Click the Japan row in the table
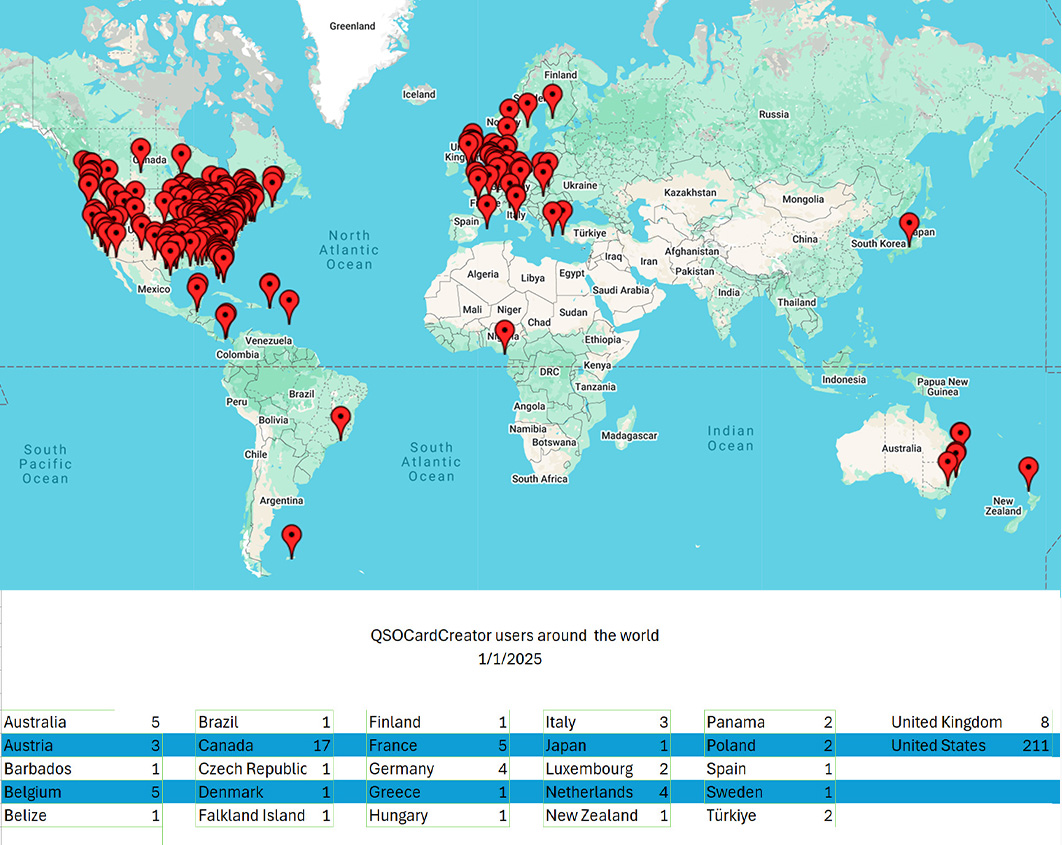1062x845 pixels. [x=565, y=745]
